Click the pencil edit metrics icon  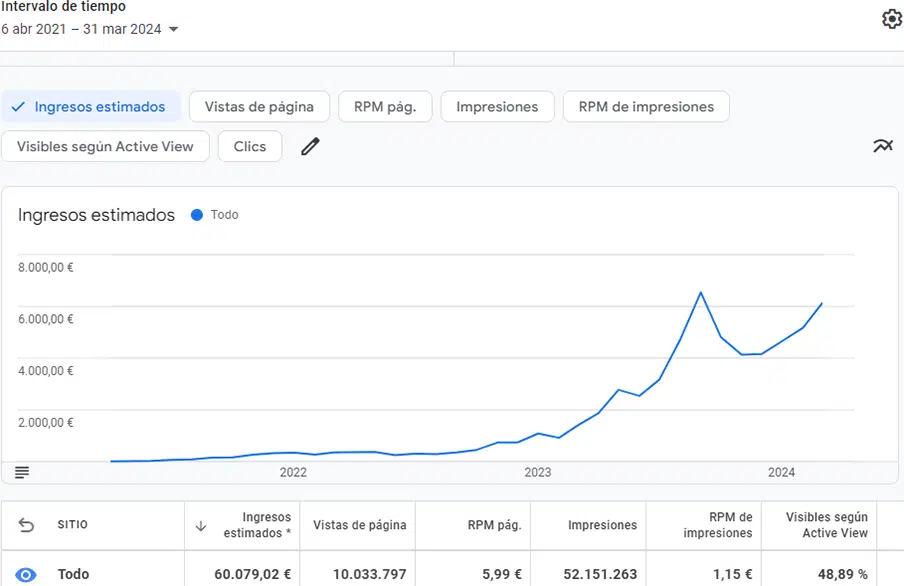(x=310, y=146)
